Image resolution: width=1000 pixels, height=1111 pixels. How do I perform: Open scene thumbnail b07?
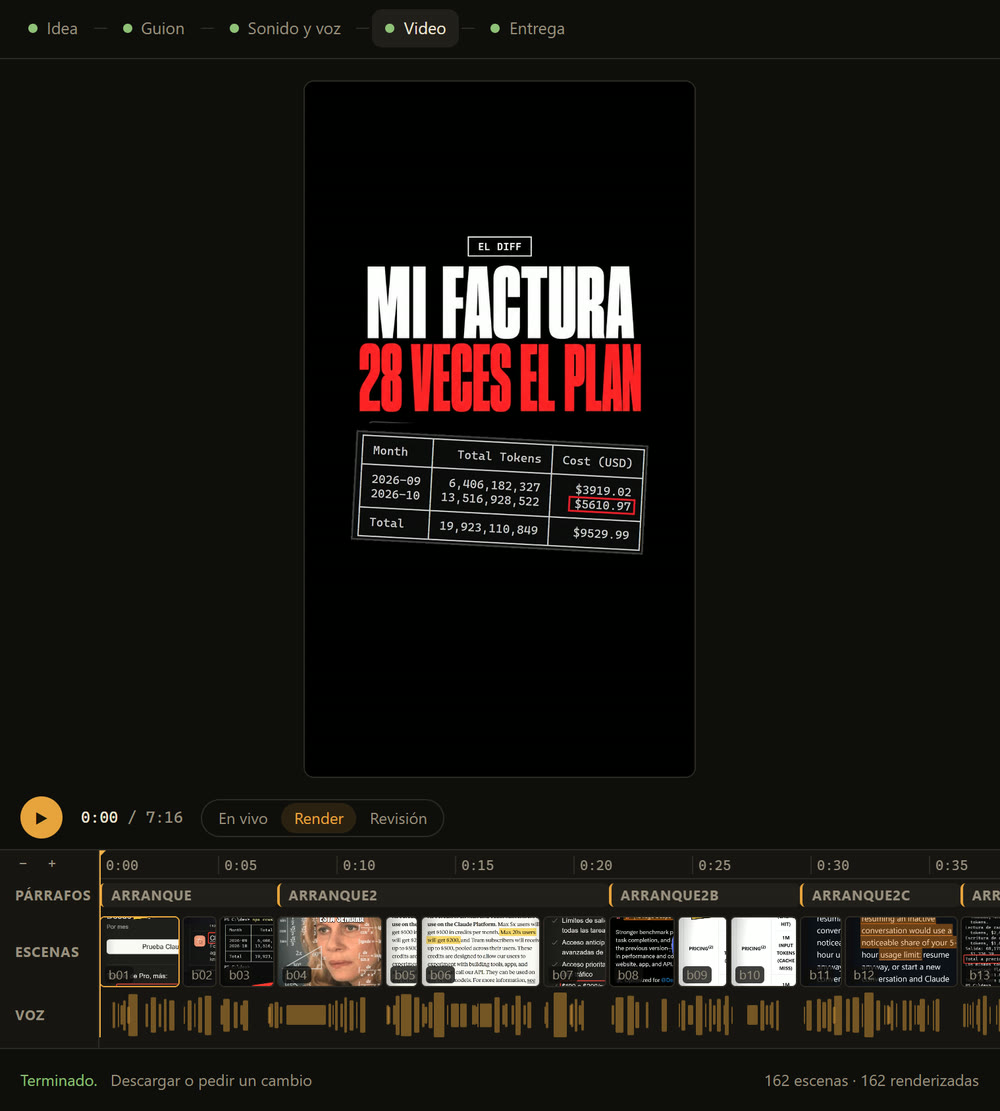pos(575,952)
